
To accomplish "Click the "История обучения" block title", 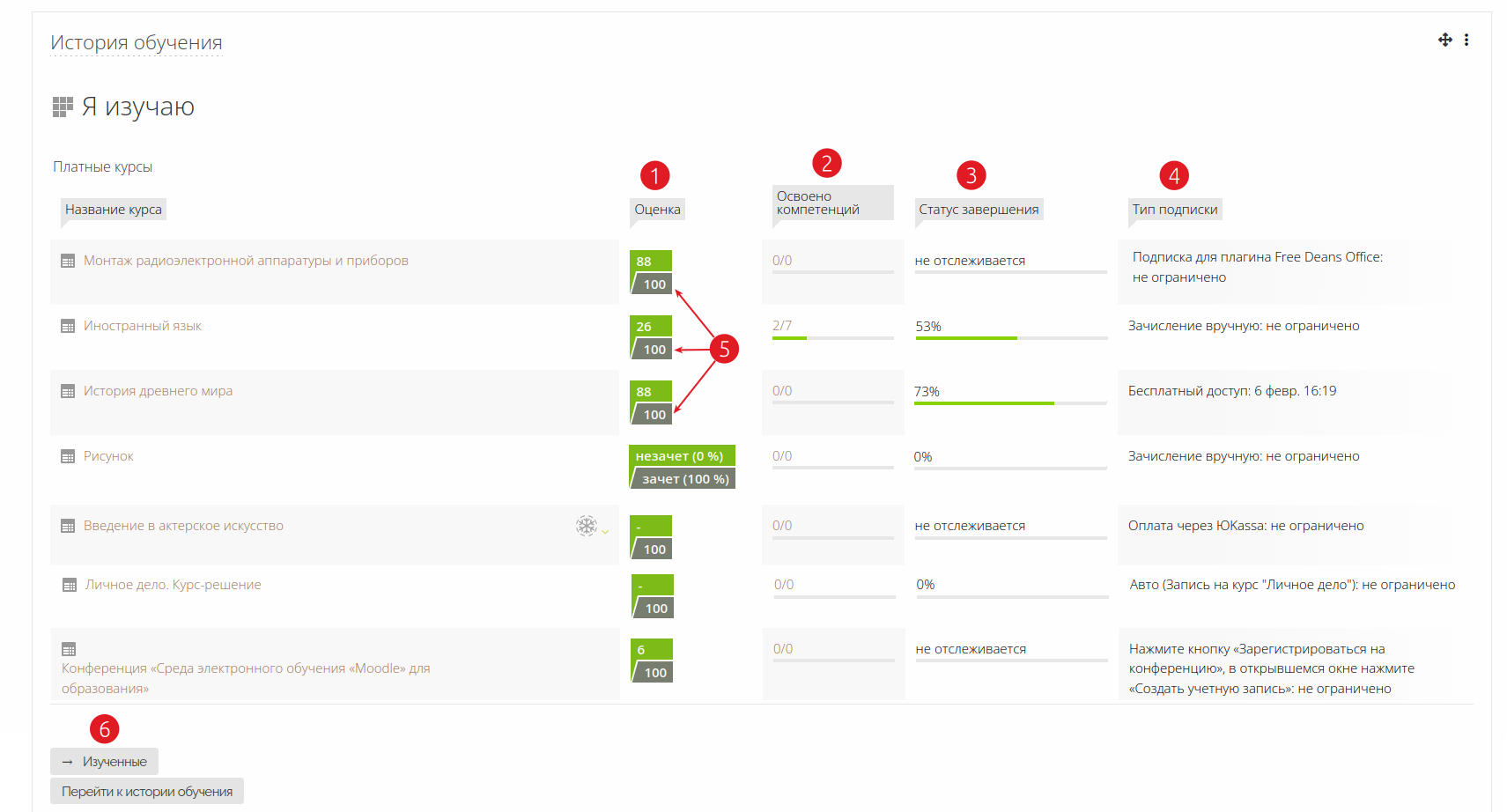I will [x=137, y=42].
